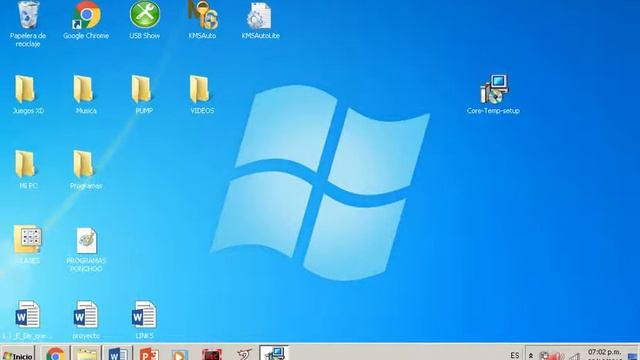Open PowerPoint from the taskbar
The width and height of the screenshot is (640, 360).
[149, 353]
